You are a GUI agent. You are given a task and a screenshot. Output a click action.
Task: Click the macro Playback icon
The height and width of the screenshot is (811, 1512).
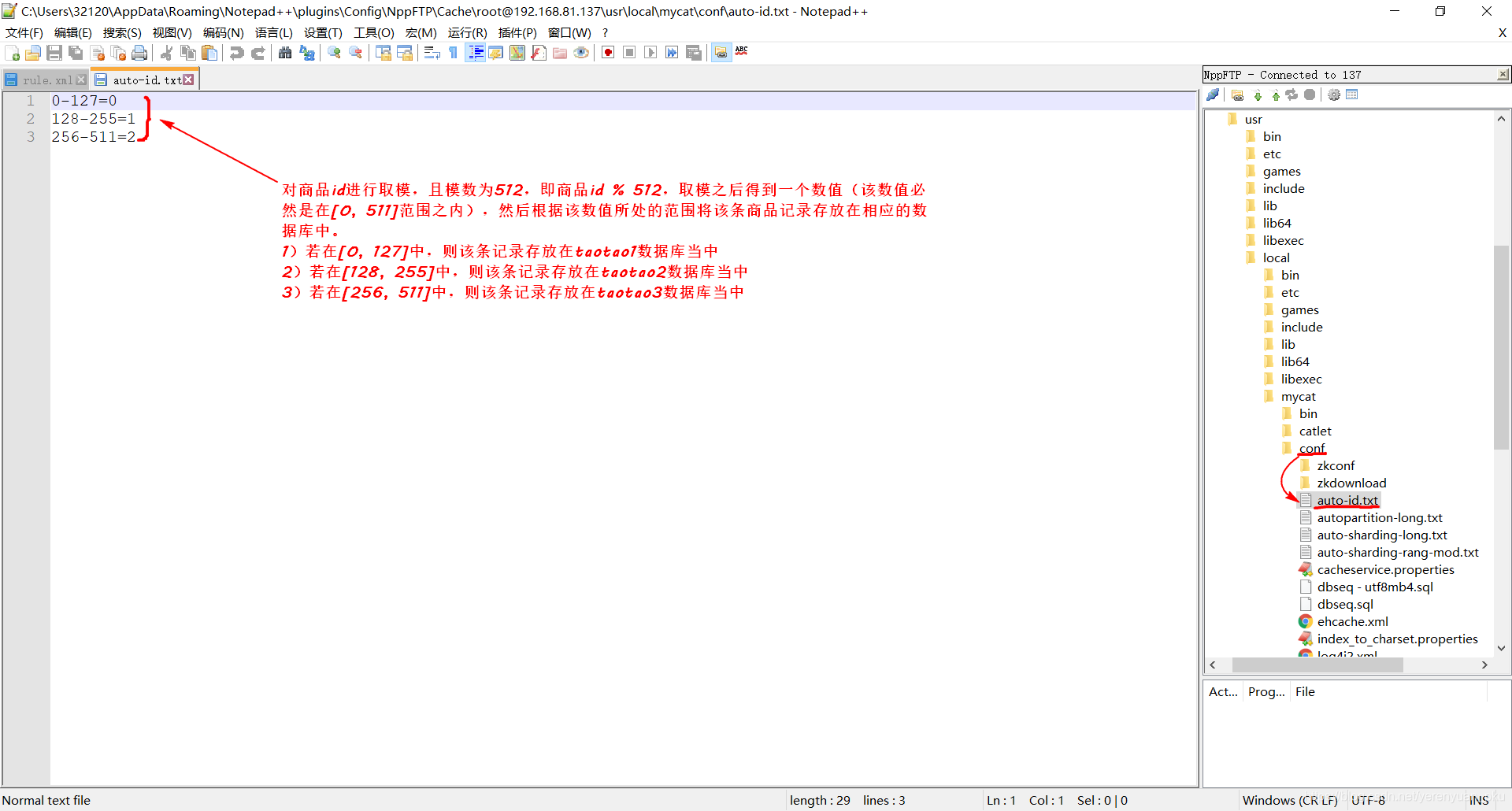650,53
